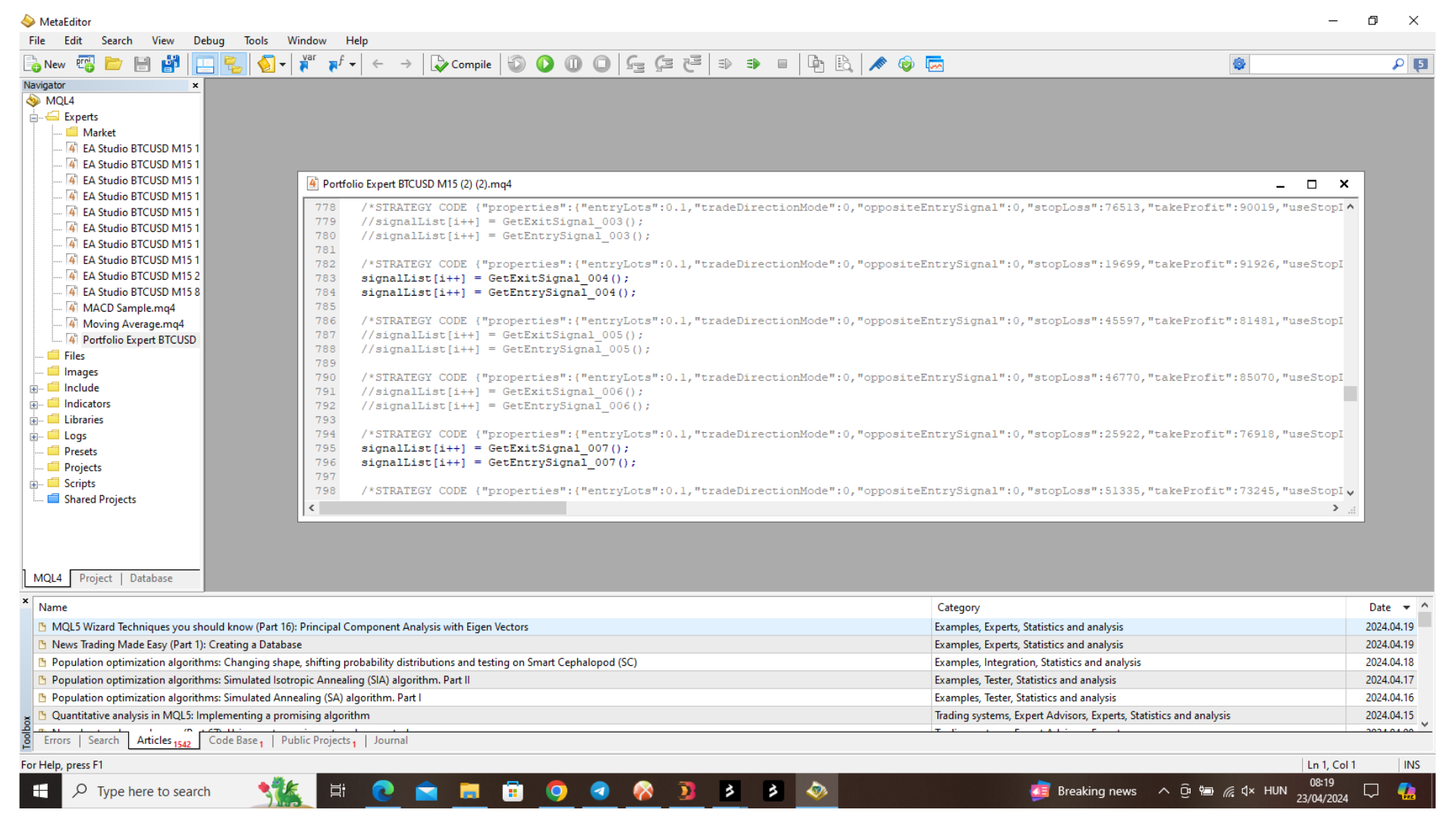Select the Market folder in Navigator
The image size is (1456, 819).
99,133
